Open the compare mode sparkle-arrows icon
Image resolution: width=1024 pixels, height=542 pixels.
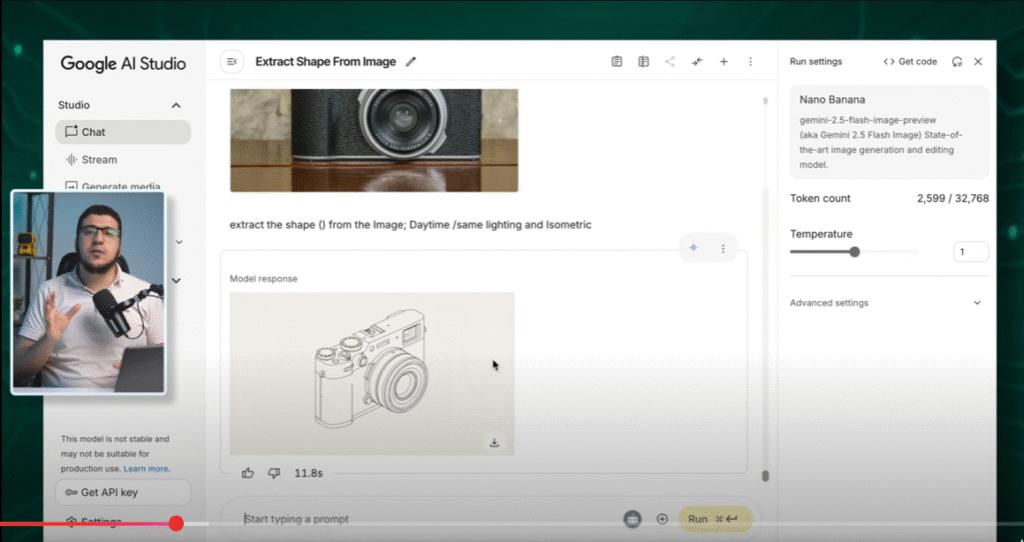click(697, 62)
